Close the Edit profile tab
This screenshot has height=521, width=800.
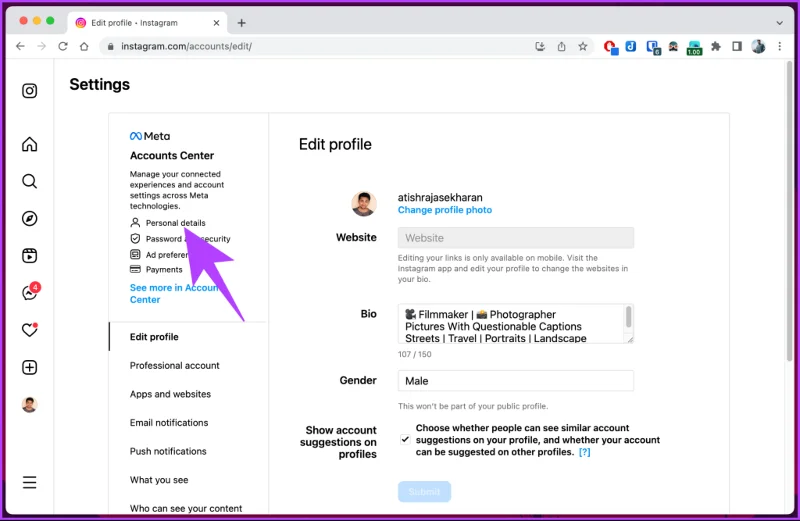(x=216, y=23)
